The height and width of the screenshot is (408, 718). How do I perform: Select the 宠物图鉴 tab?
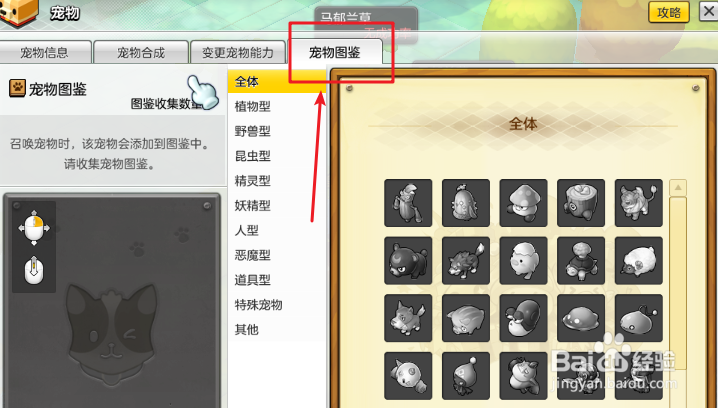[x=335, y=52]
